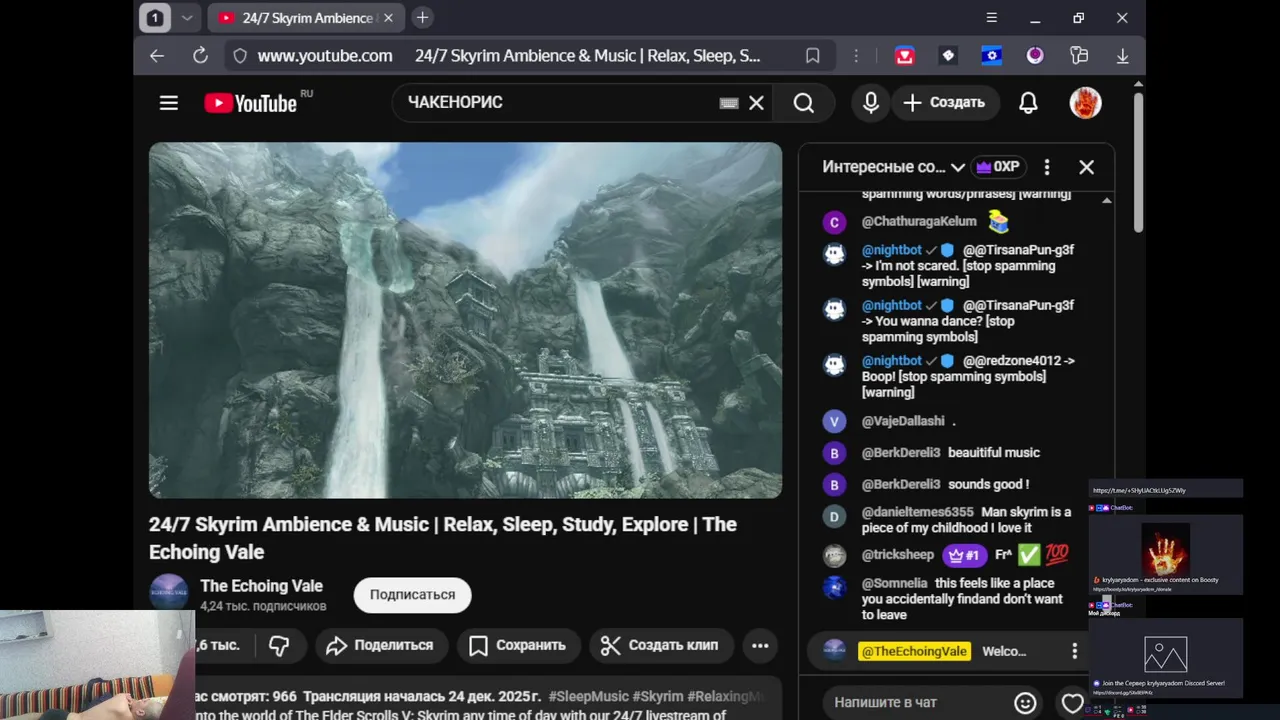Run the search with the magnifier button
Viewport: 1280px width, 720px height.
(804, 103)
